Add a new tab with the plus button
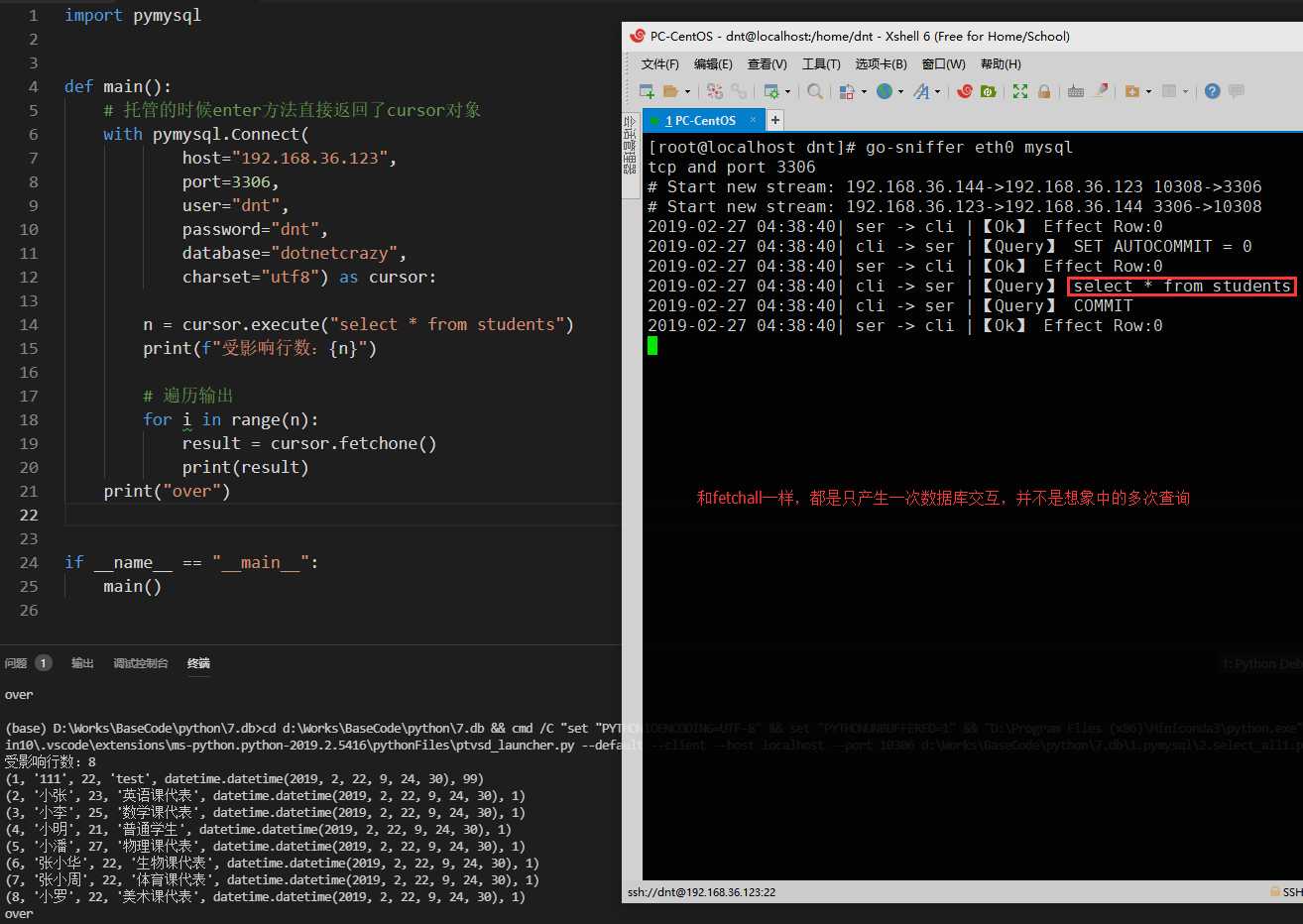This screenshot has height=924, width=1303. pyautogui.click(x=775, y=120)
